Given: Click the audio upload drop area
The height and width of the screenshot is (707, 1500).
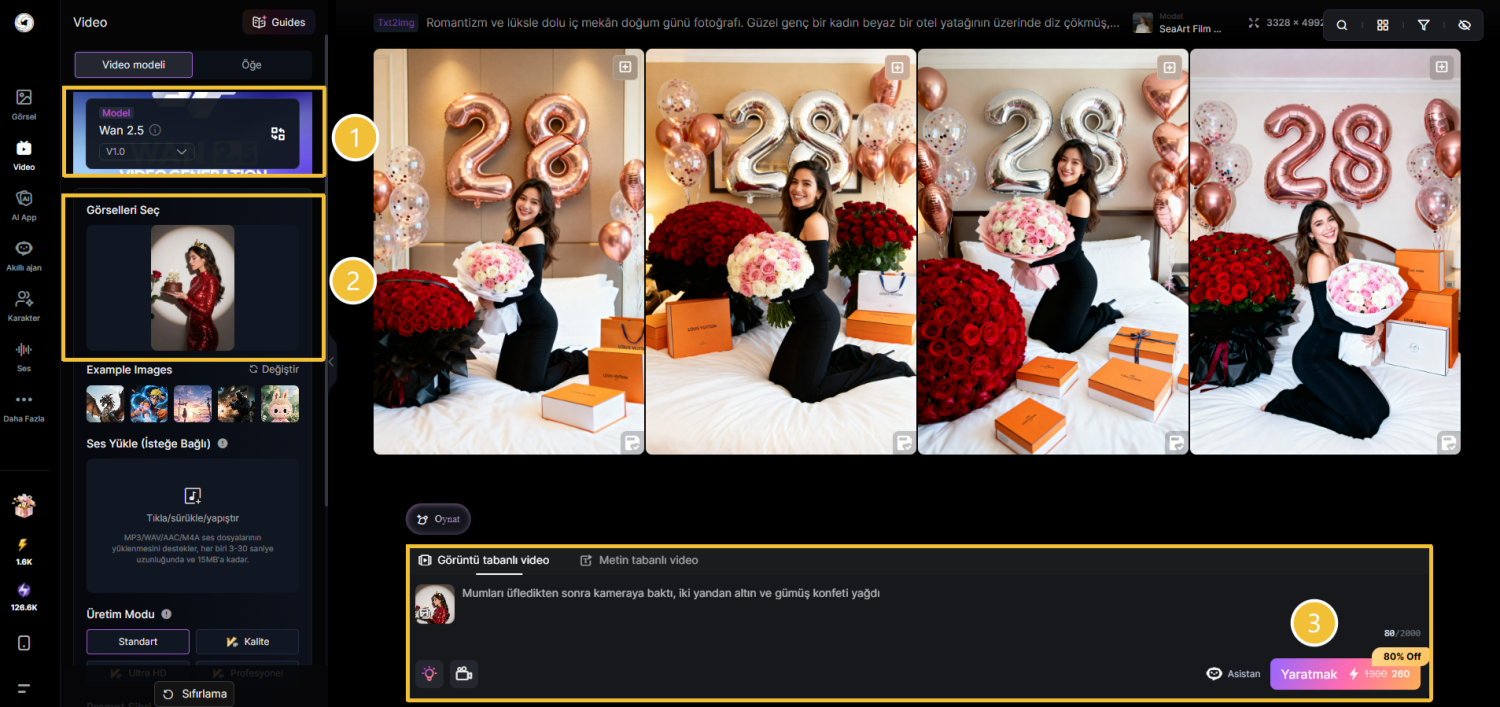Looking at the screenshot, I should (x=193, y=525).
